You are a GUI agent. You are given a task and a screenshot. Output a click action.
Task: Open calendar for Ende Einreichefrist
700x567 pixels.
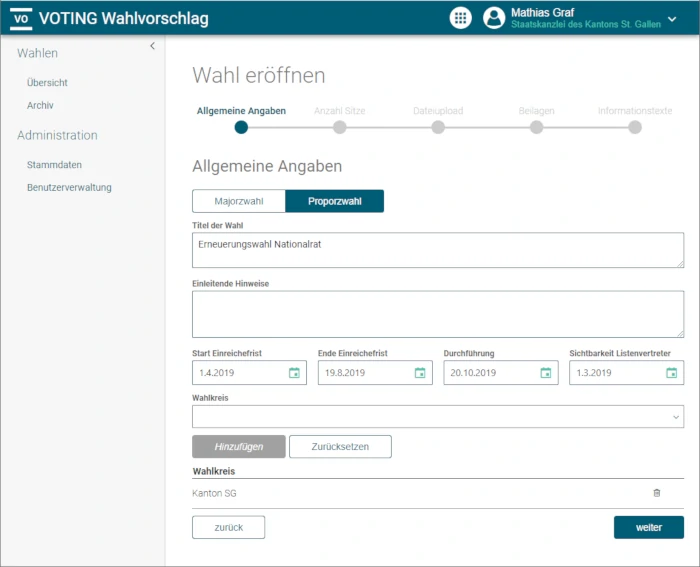pyautogui.click(x=420, y=373)
